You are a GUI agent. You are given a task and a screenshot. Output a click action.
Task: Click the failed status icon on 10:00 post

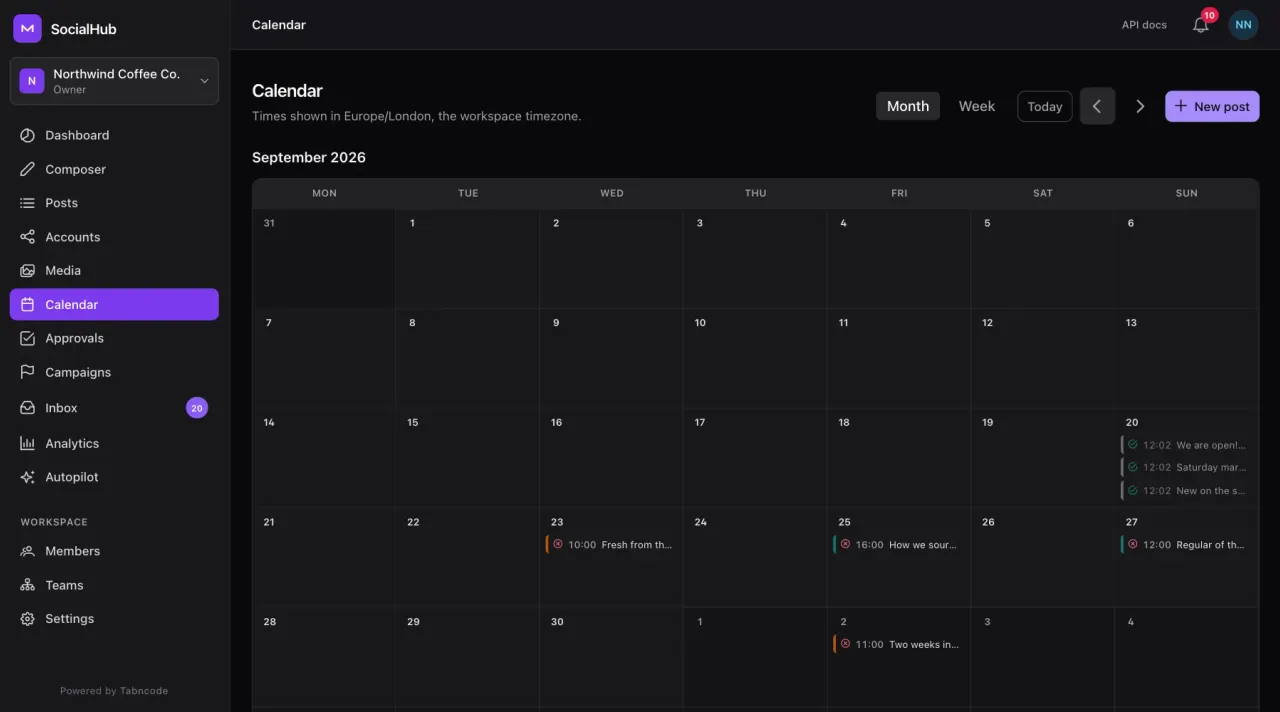click(558, 545)
